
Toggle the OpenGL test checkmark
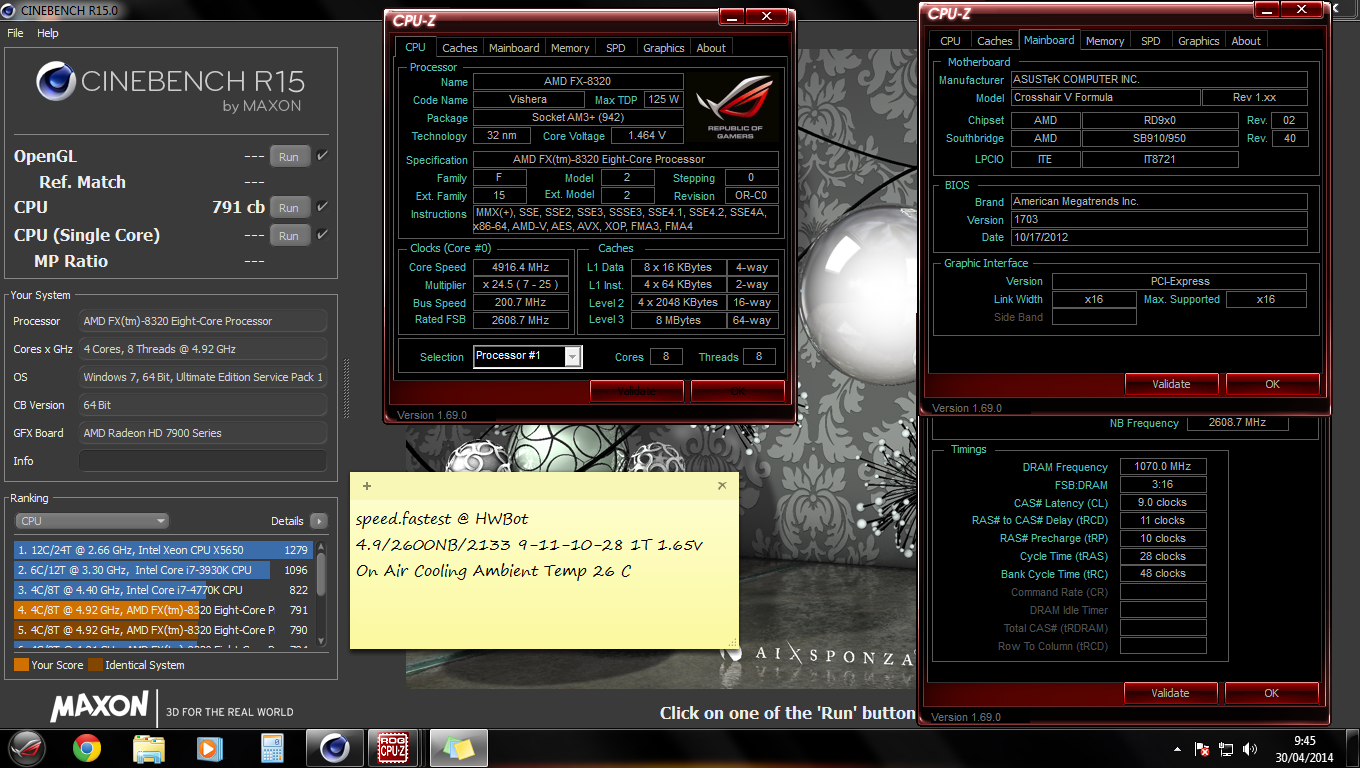pyautogui.click(x=322, y=156)
